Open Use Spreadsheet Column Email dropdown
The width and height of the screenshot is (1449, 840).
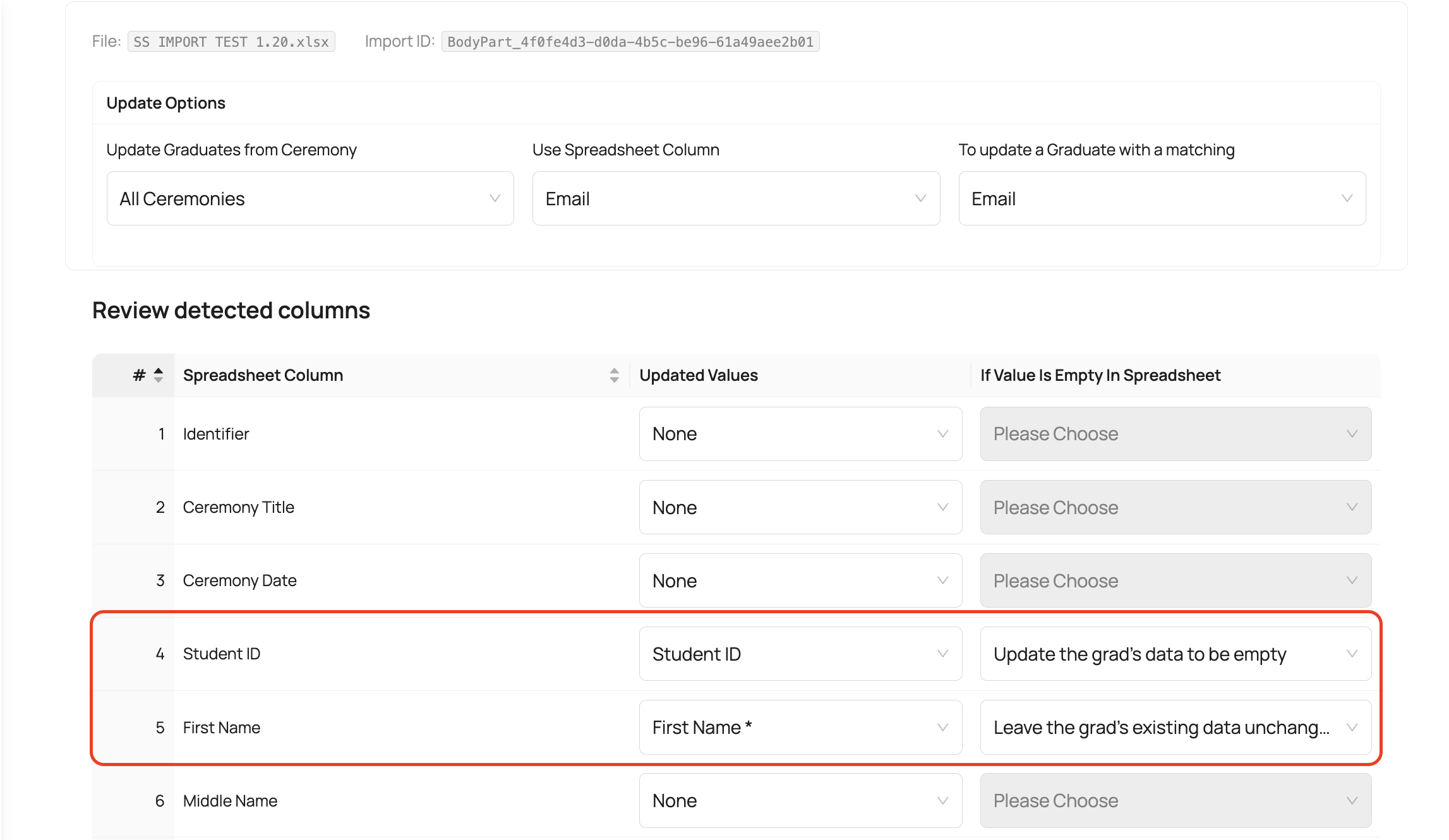click(735, 198)
